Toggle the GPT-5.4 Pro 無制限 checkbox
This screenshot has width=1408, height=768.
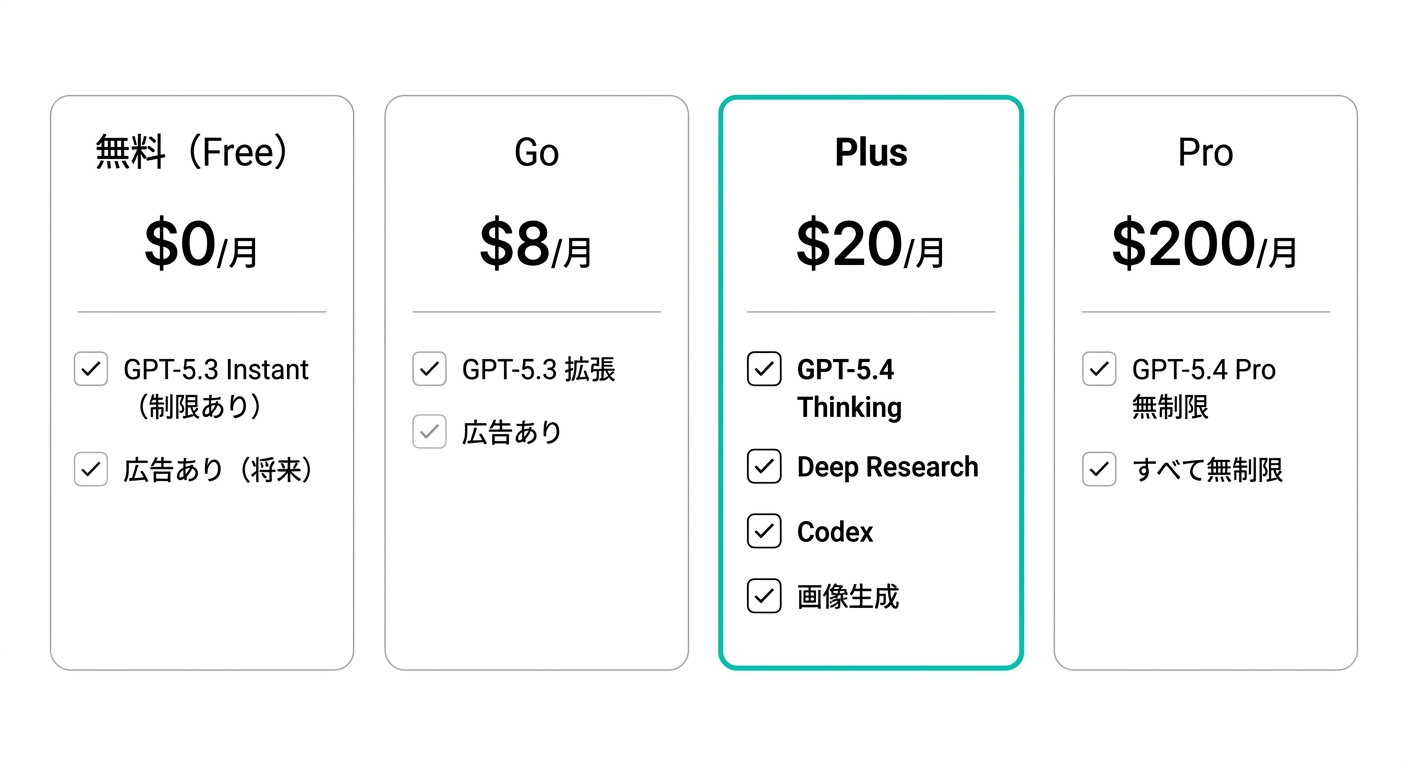[x=1099, y=369]
